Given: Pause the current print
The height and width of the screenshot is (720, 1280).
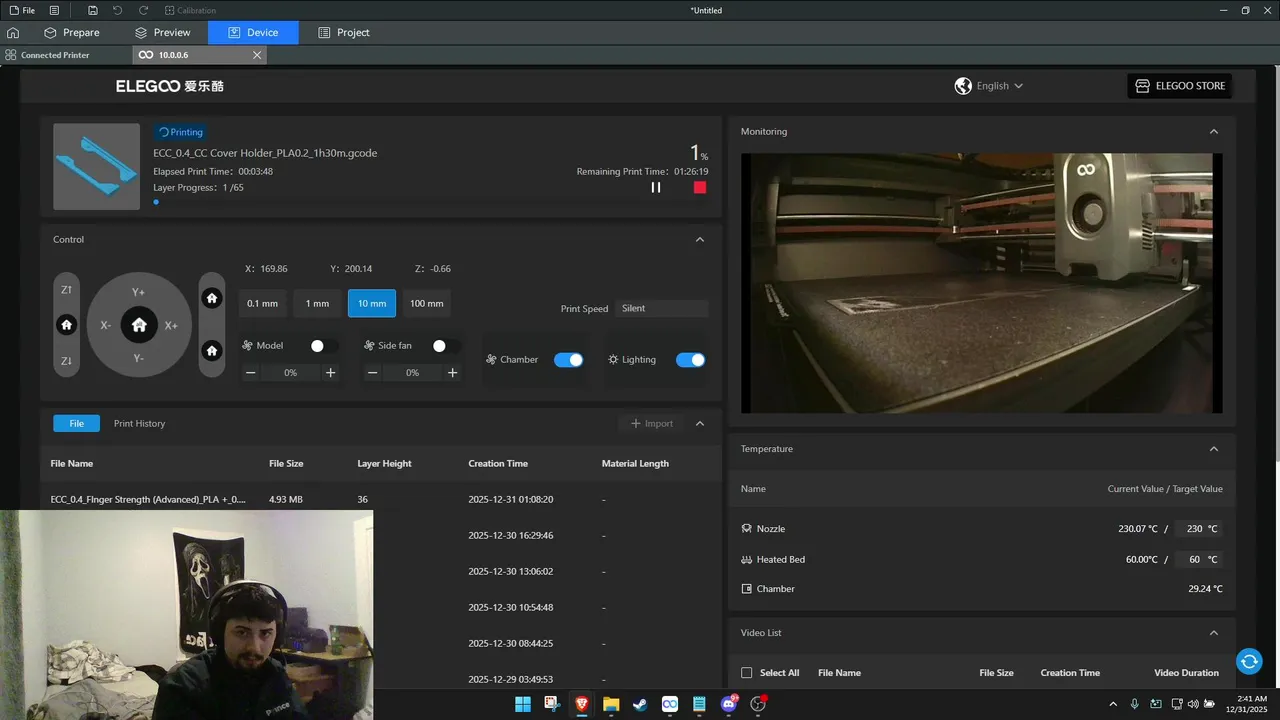Looking at the screenshot, I should 656,187.
